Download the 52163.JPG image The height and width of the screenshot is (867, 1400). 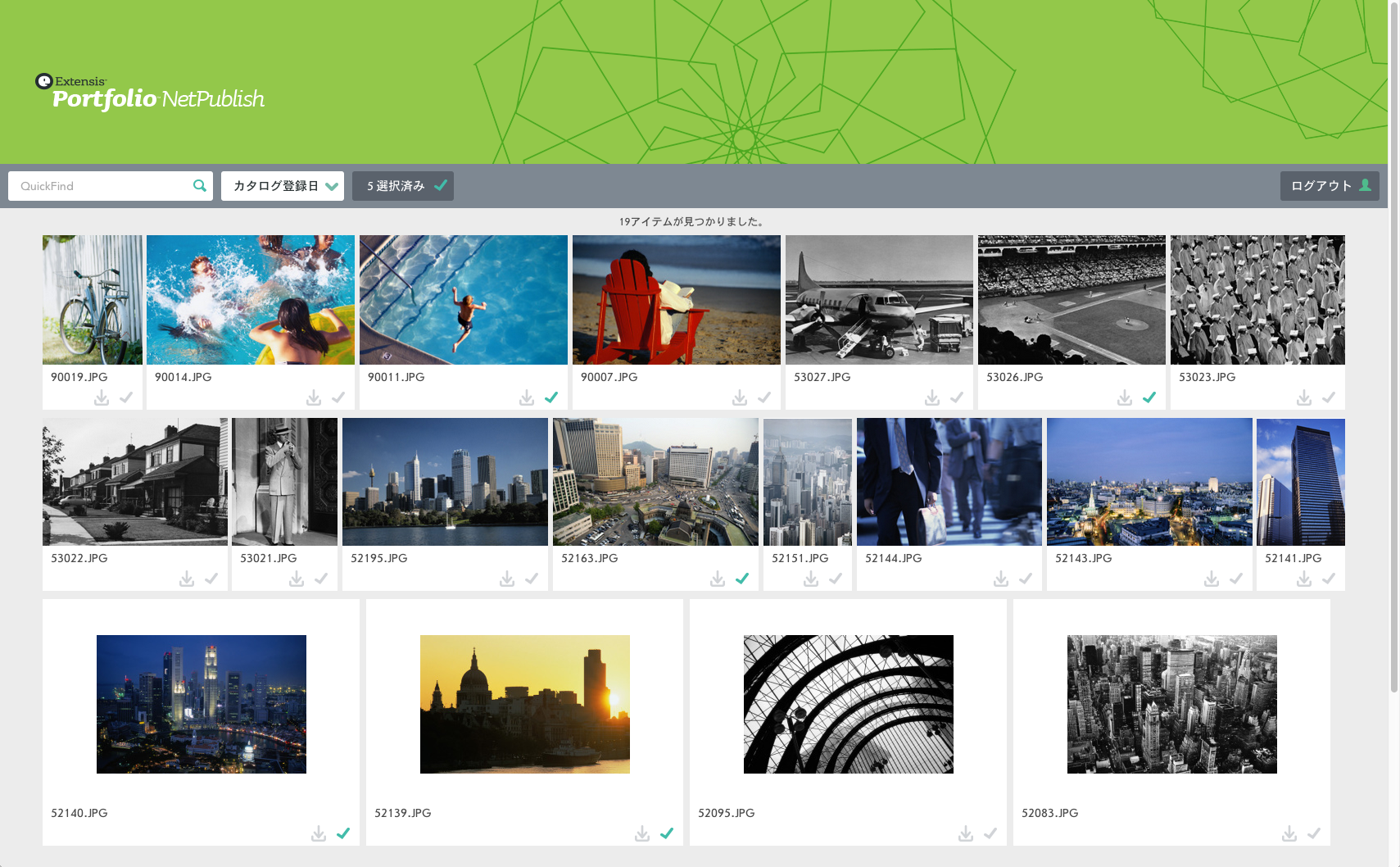point(718,579)
